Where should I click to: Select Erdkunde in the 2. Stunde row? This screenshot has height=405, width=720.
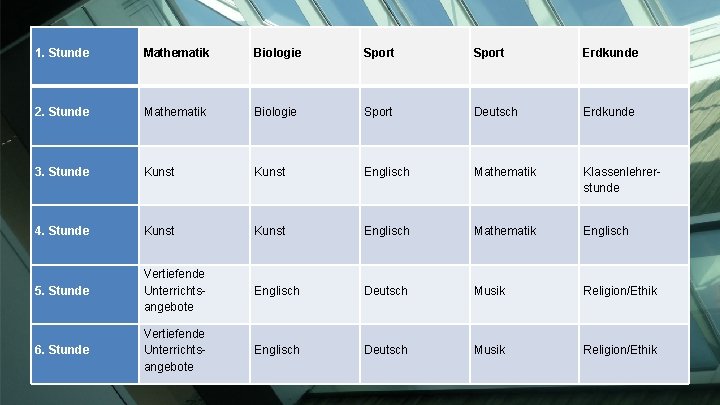(x=610, y=112)
